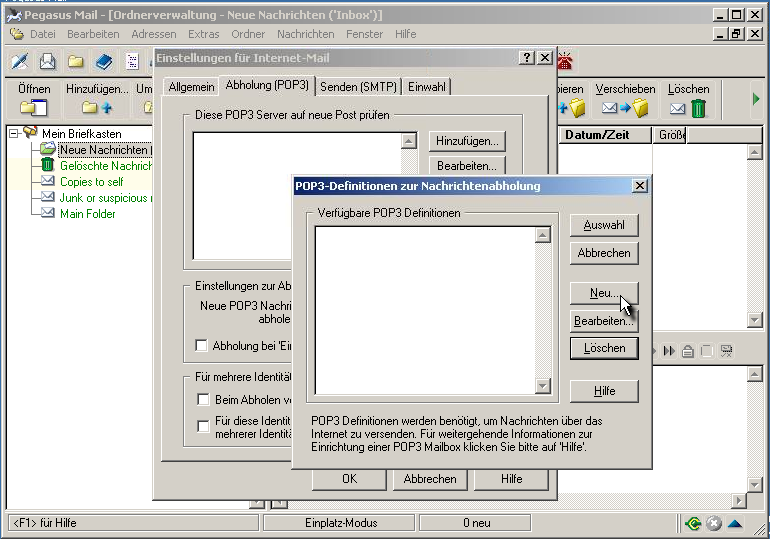Screen dimensions: 770x539
Task: Click Hinzufügen... in Internet-Mail settings
Action: [467, 141]
